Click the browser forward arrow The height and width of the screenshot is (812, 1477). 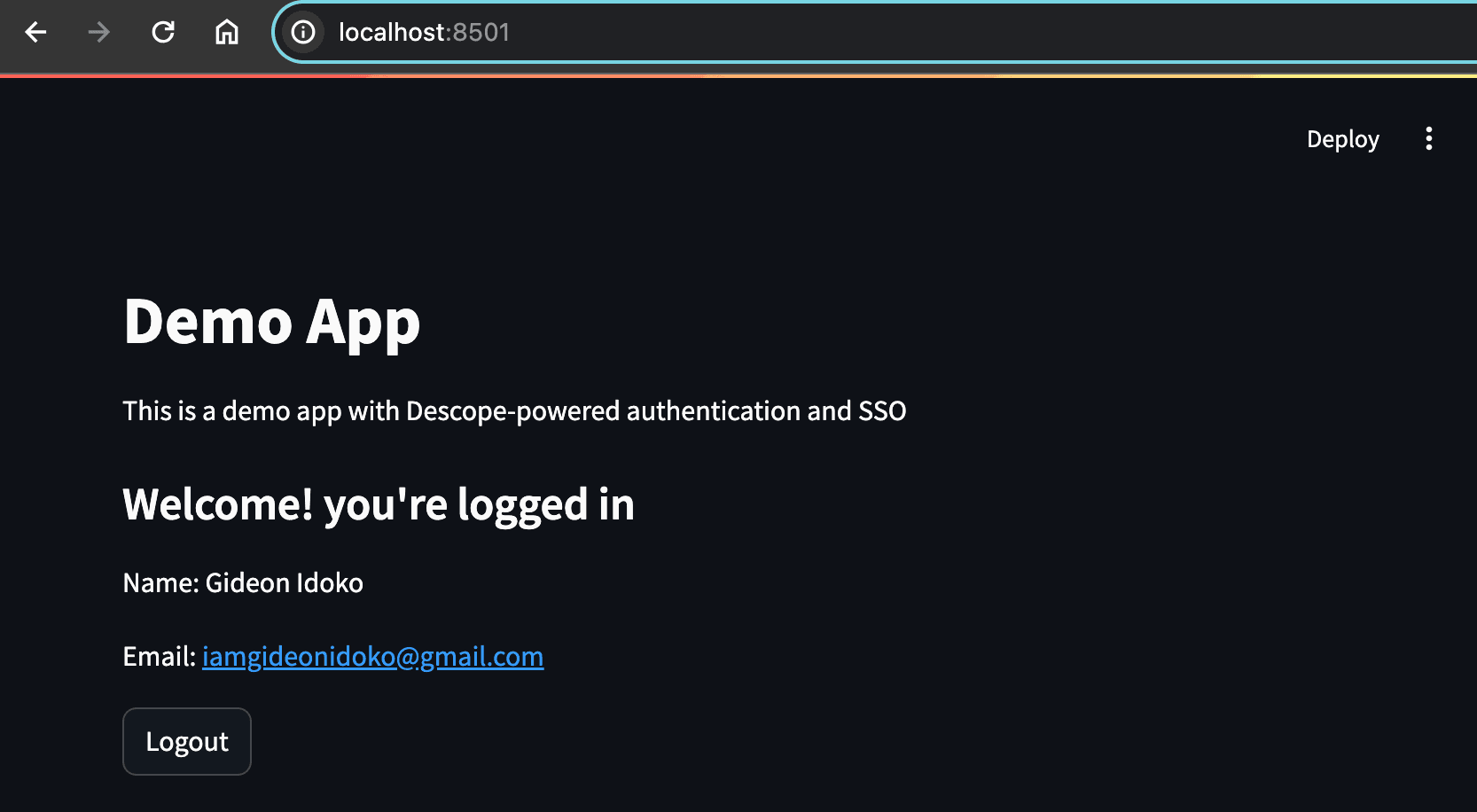pyautogui.click(x=99, y=33)
